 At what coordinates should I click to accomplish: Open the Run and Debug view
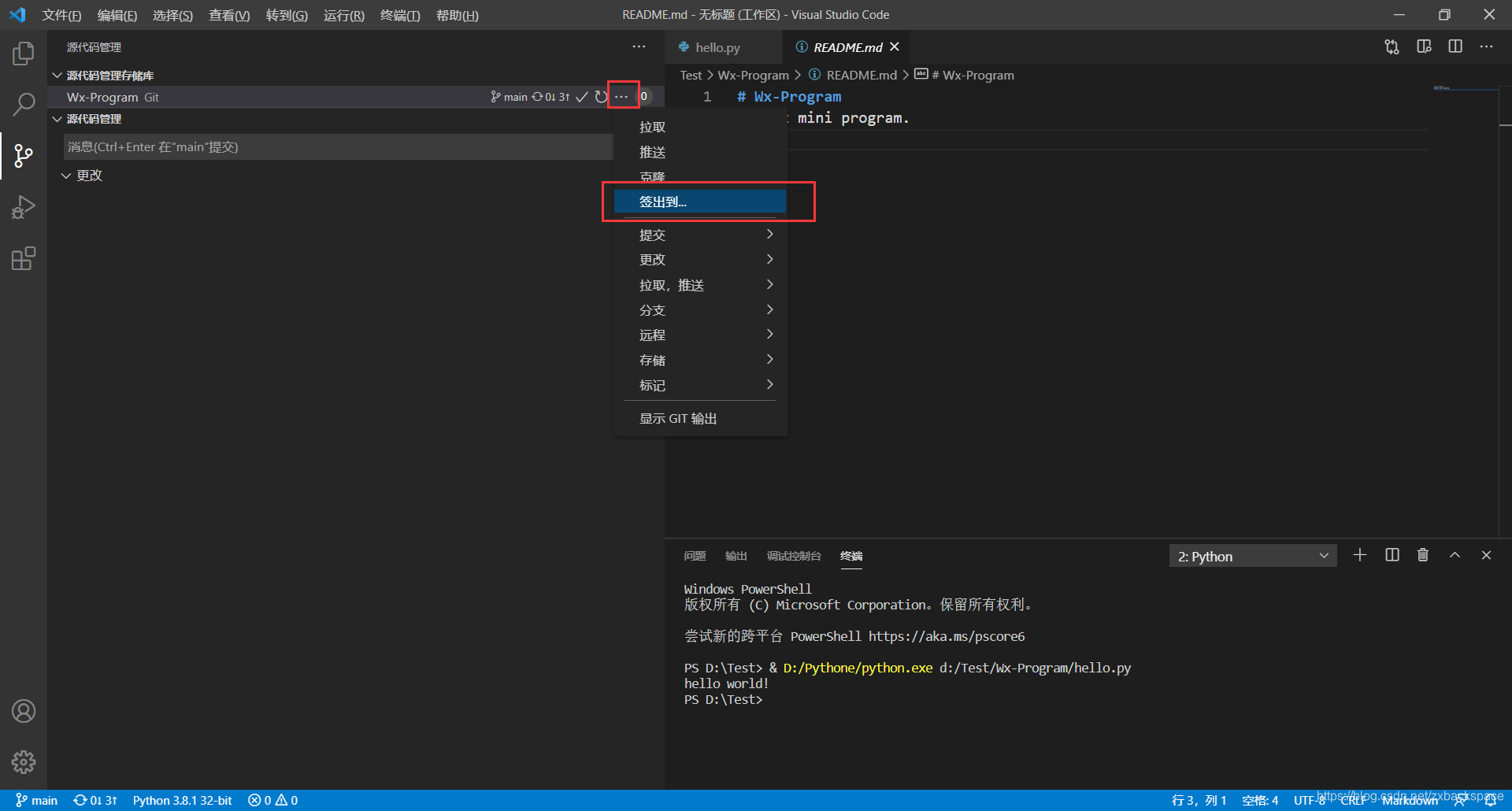(x=24, y=207)
